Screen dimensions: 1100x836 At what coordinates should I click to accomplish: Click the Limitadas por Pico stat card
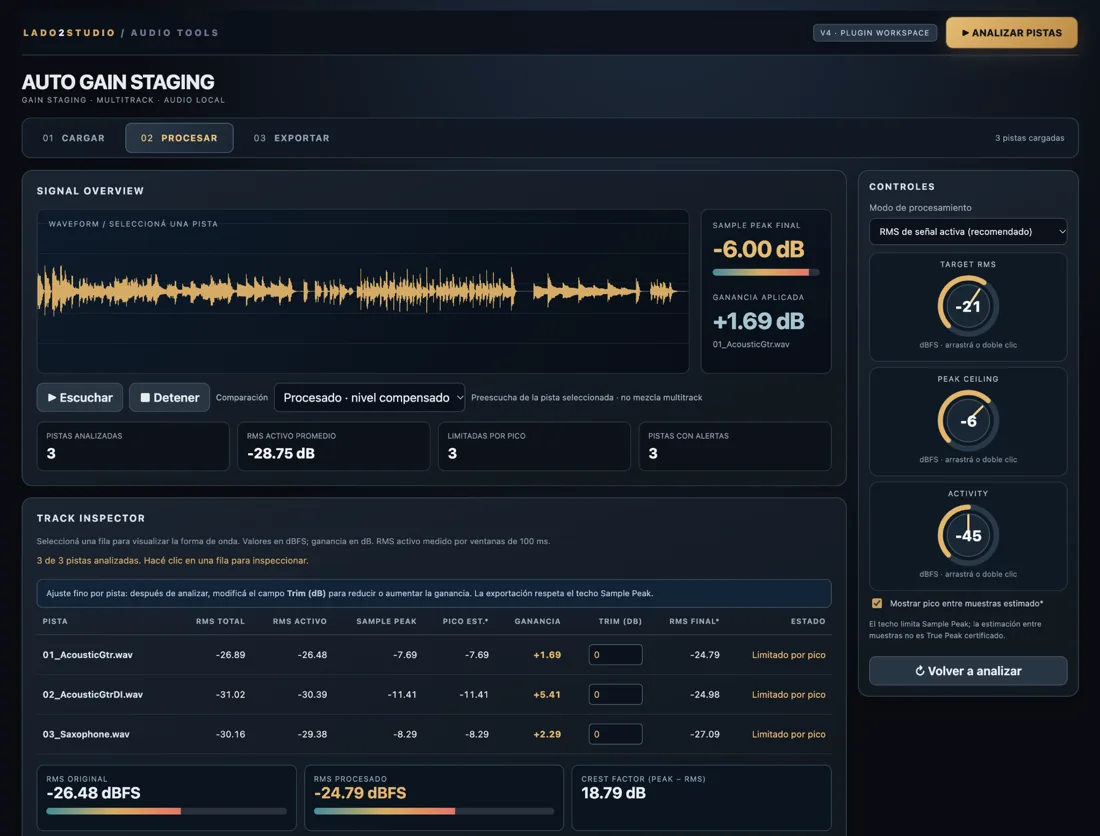[535, 446]
